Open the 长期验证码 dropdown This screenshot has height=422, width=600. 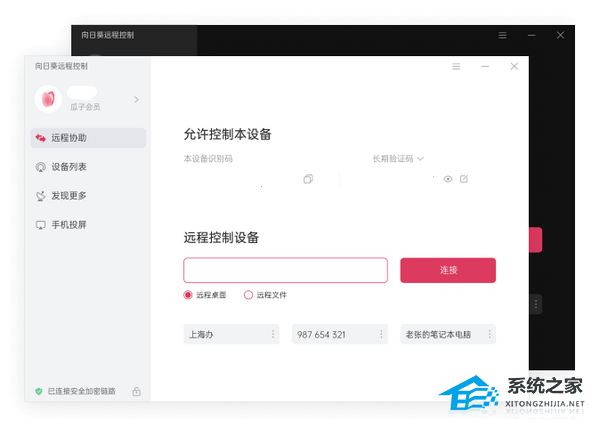tap(398, 158)
